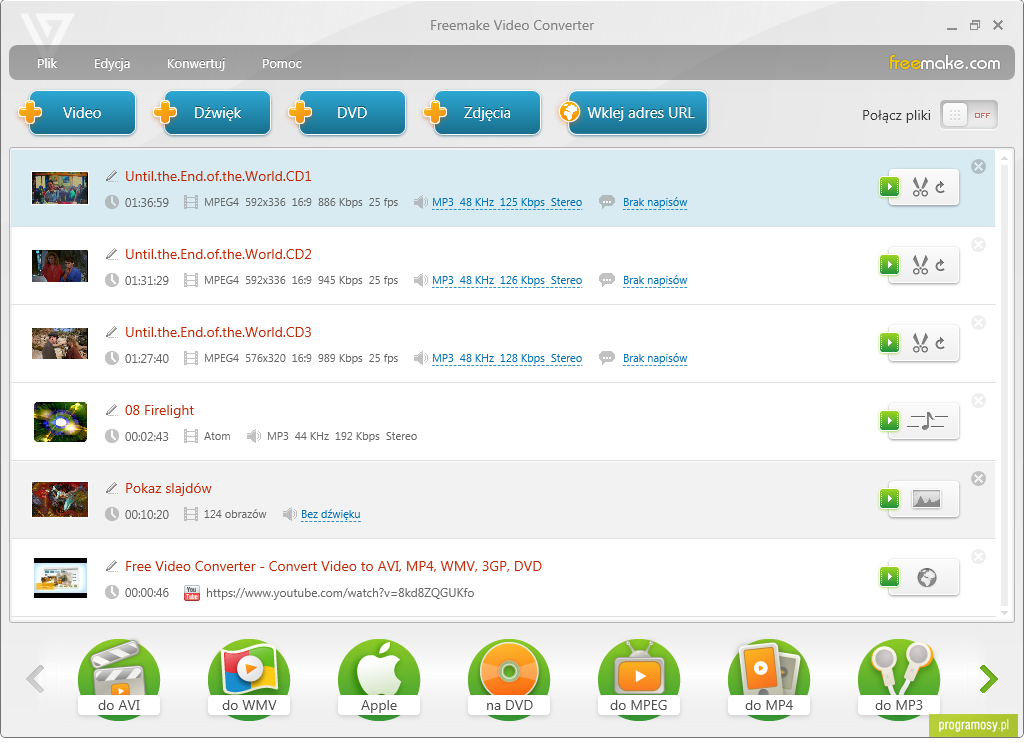Play the Free Video Converter YouTube clip
This screenshot has width=1024, height=743.
(889, 577)
